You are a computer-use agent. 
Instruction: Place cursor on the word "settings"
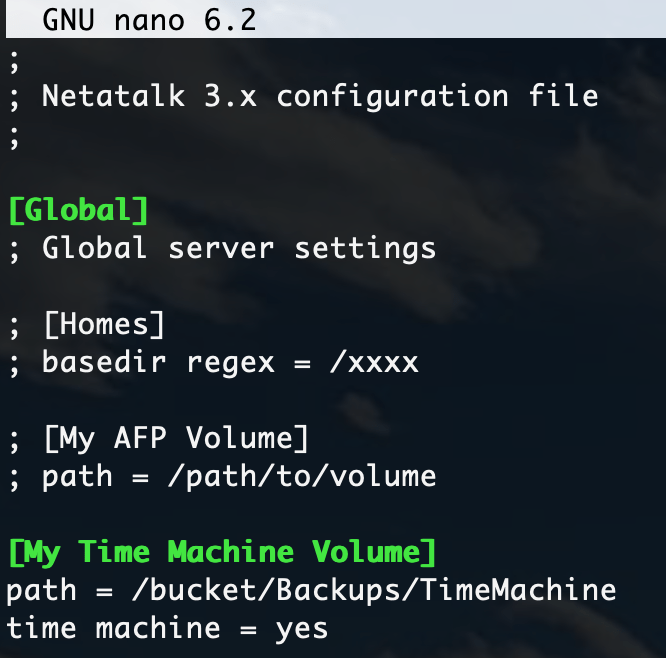[x=365, y=247]
